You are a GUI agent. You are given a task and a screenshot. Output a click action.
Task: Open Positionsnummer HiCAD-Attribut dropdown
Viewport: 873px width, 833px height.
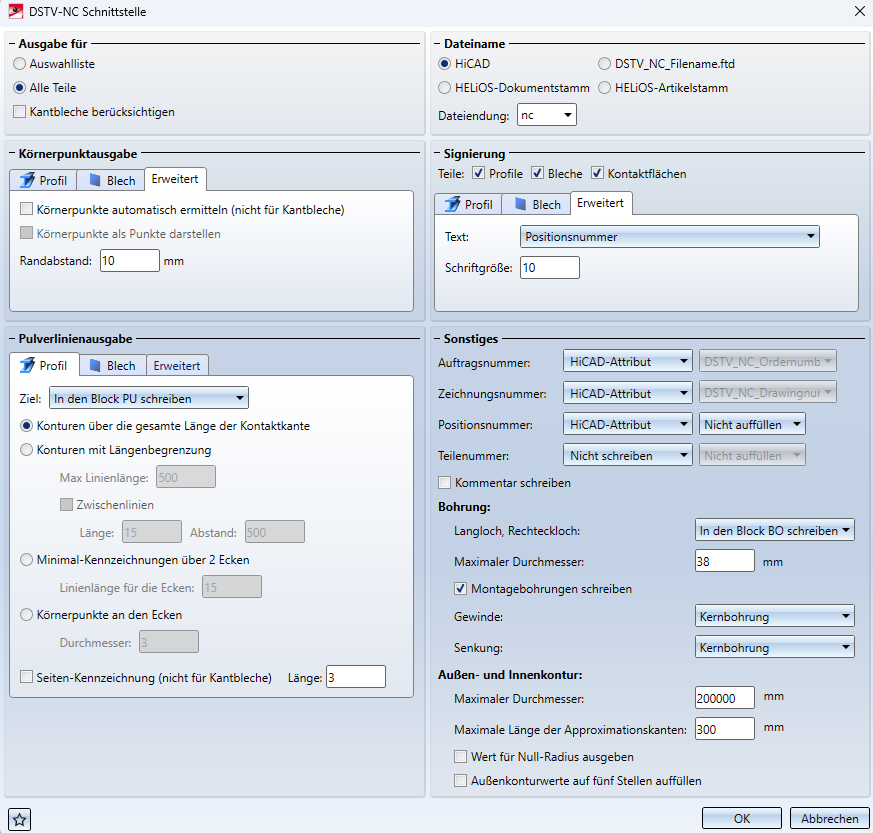click(x=627, y=424)
